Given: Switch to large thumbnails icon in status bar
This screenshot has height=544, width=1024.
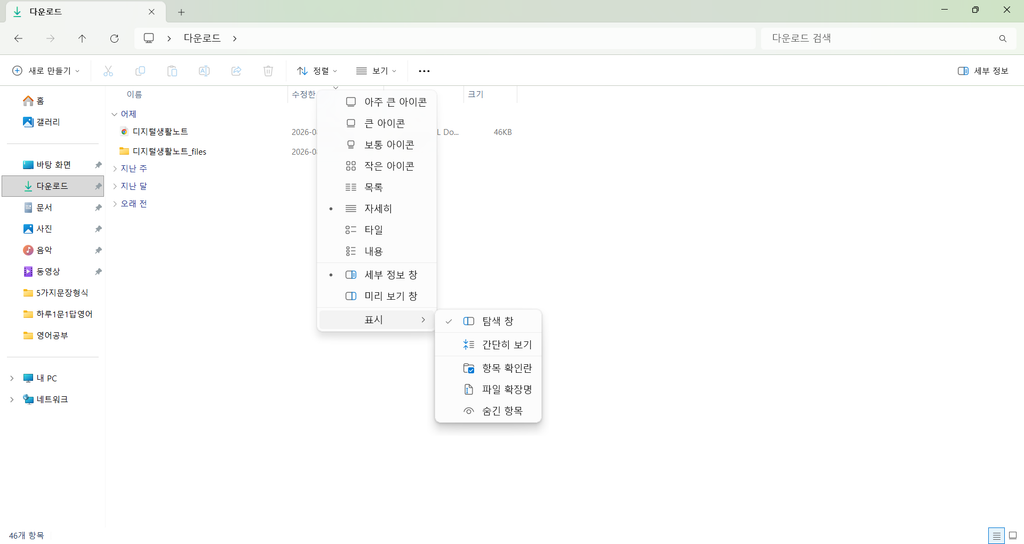Looking at the screenshot, I should (x=1013, y=536).
